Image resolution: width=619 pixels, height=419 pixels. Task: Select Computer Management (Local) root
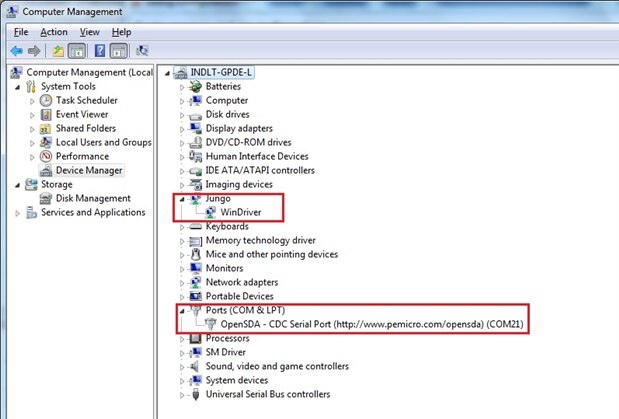coord(89,73)
